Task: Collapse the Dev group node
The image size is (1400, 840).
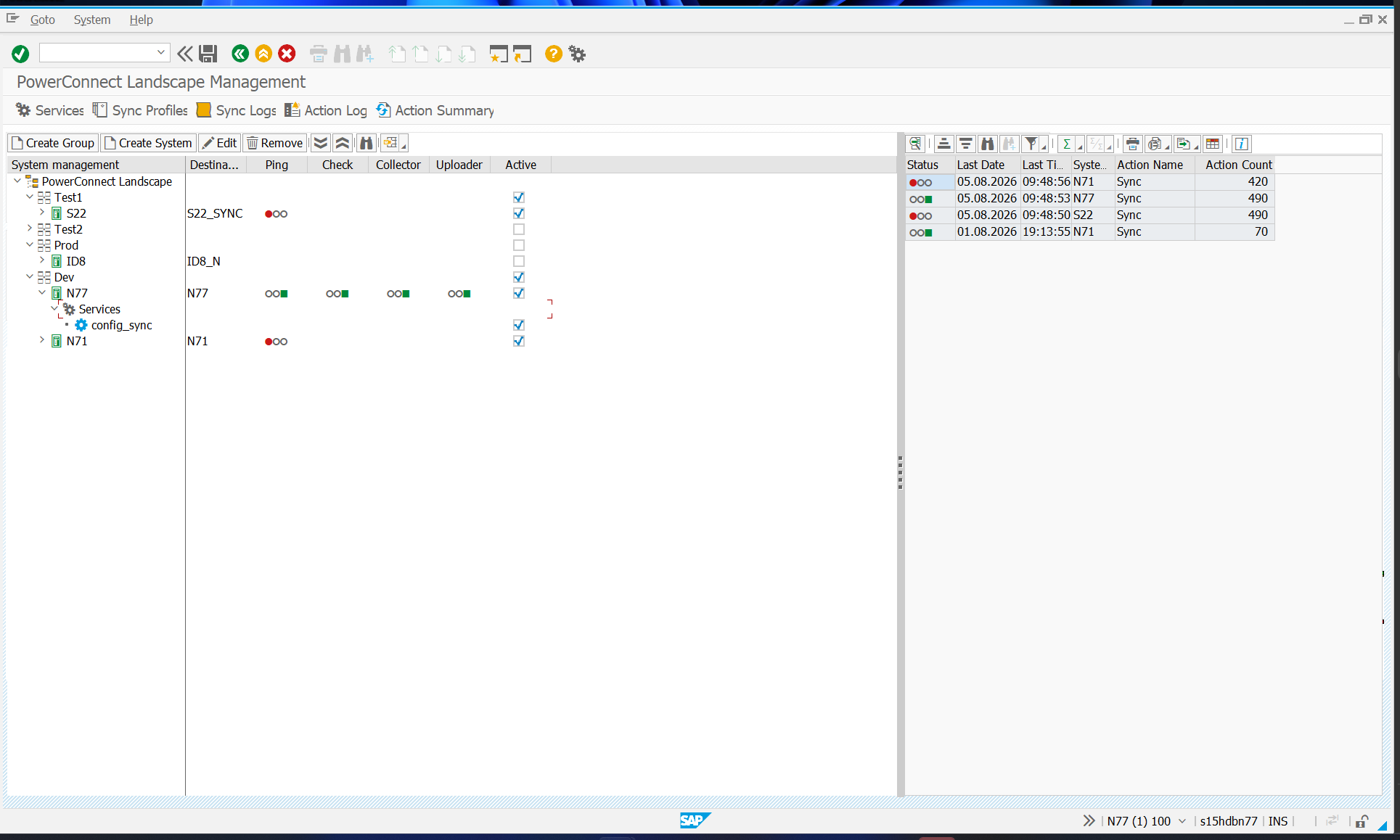Action: point(30,276)
